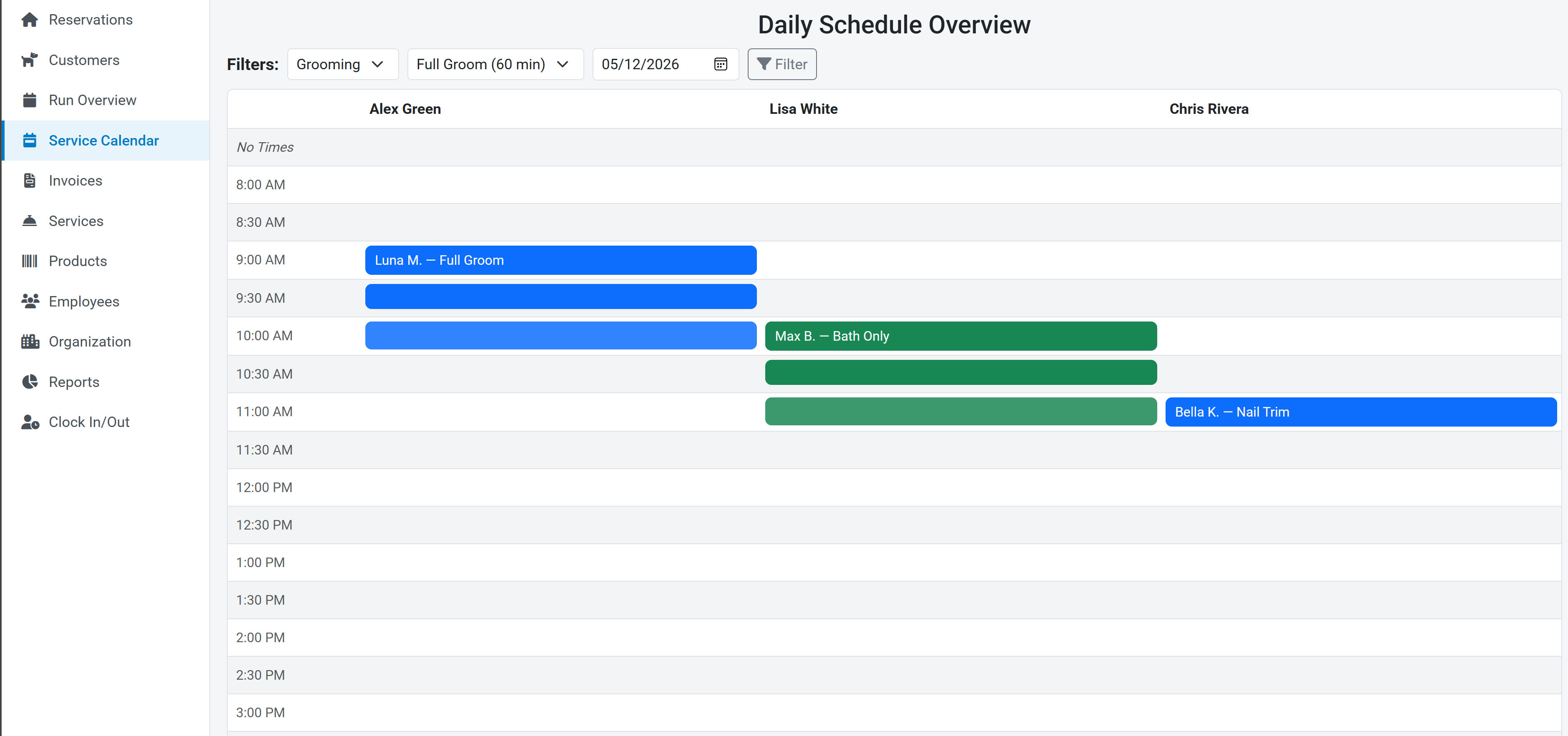The height and width of the screenshot is (736, 1568).
Task: Select the 10:00 AM time label
Action: (x=264, y=336)
